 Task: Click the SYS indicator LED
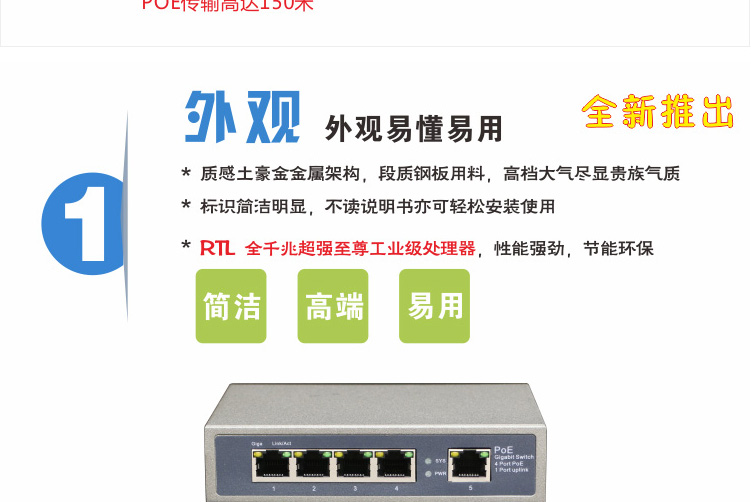coord(429,461)
